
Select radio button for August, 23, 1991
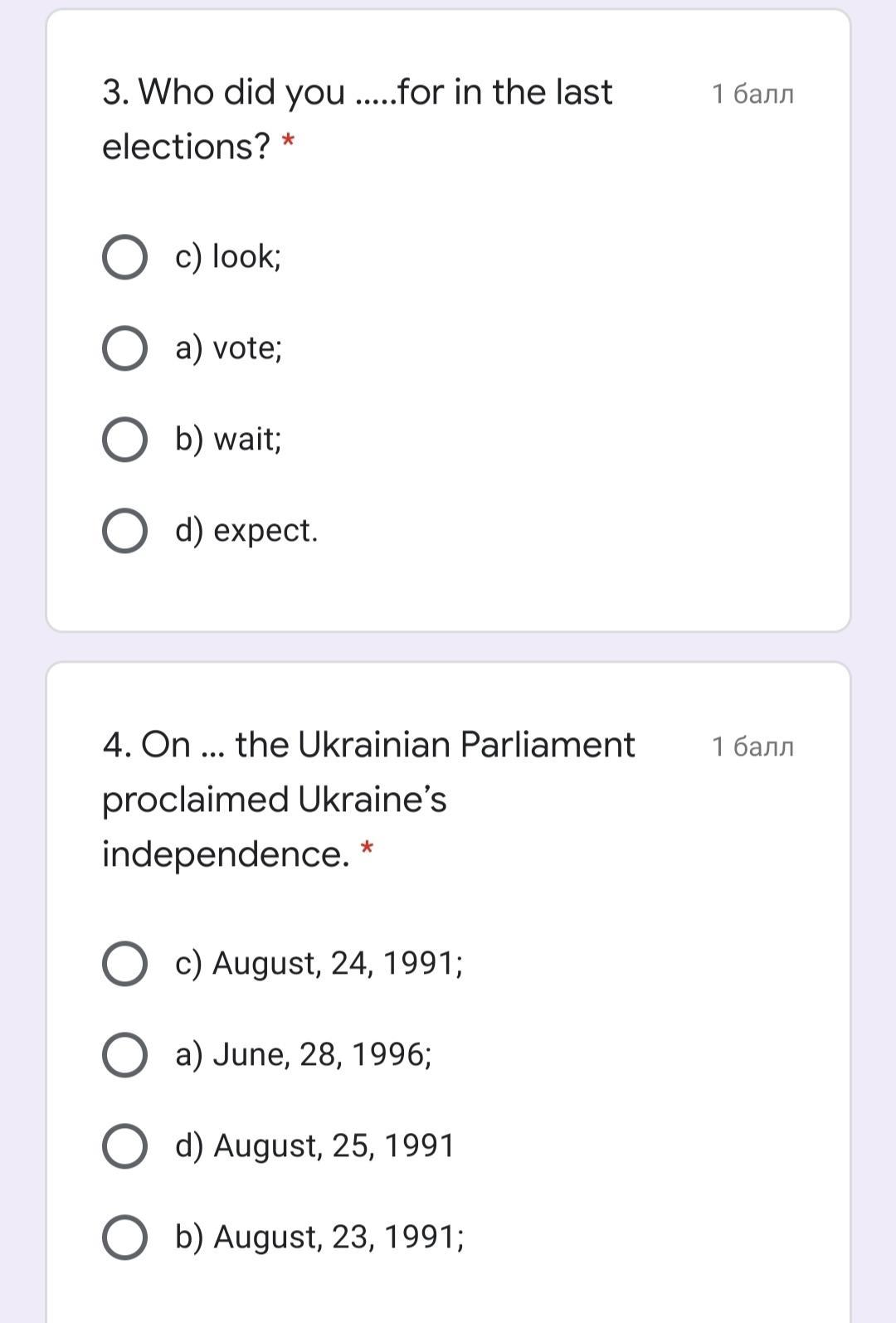click(x=124, y=1238)
